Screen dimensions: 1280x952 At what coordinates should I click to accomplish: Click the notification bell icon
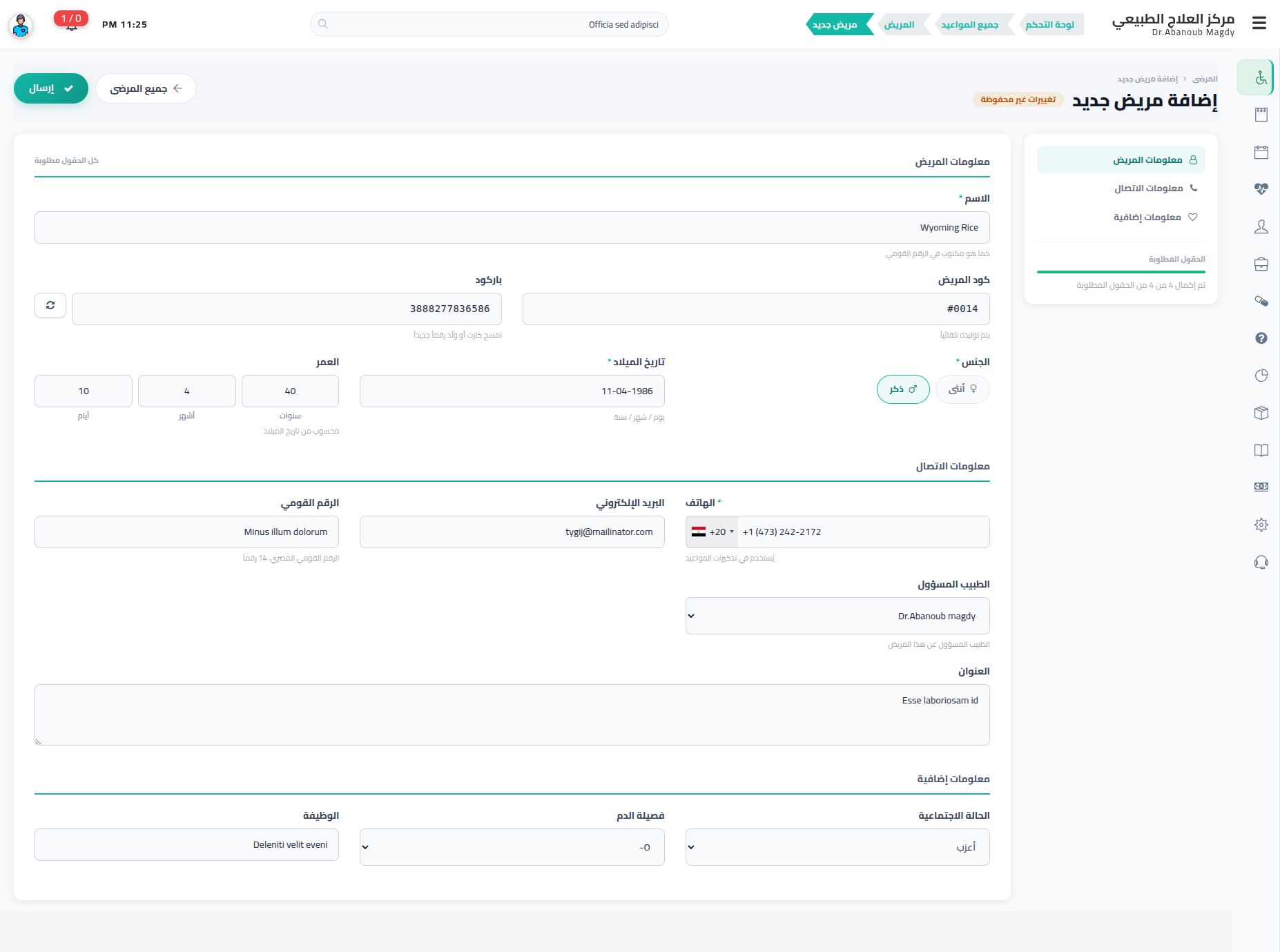(71, 28)
